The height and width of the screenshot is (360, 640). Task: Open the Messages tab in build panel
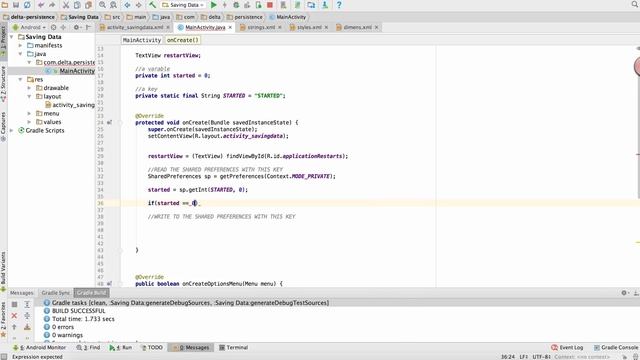[21, 293]
